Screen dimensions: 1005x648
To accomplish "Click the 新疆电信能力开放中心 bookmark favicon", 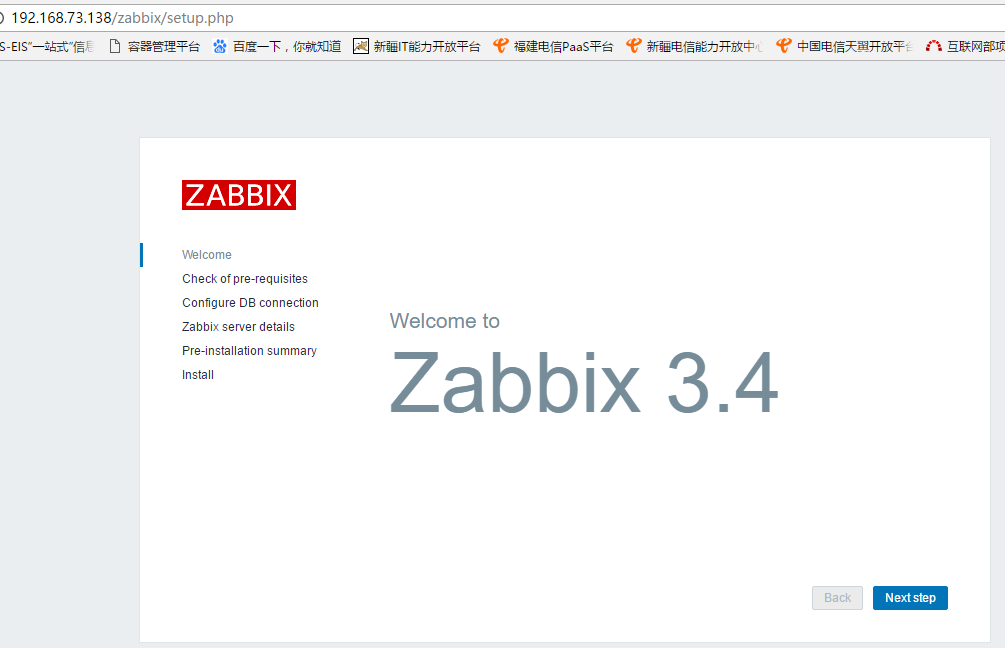I will (x=633, y=46).
